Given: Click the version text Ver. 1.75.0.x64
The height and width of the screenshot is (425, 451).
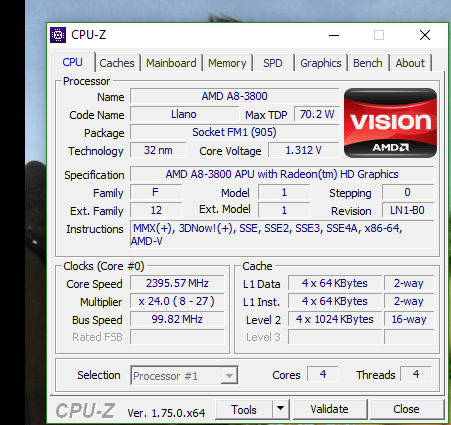Looking at the screenshot, I should coord(166,413).
